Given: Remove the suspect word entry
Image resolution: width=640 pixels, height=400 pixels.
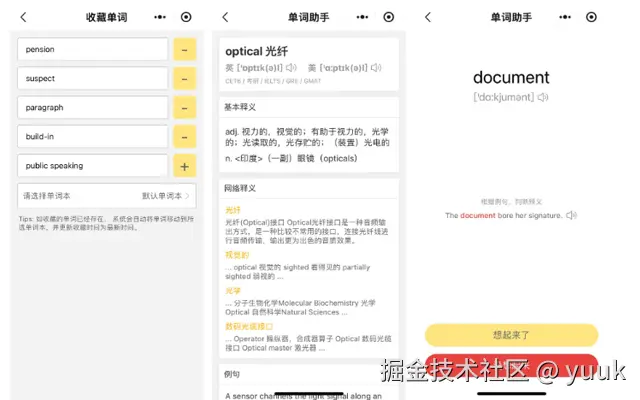Looking at the screenshot, I should [x=184, y=79].
